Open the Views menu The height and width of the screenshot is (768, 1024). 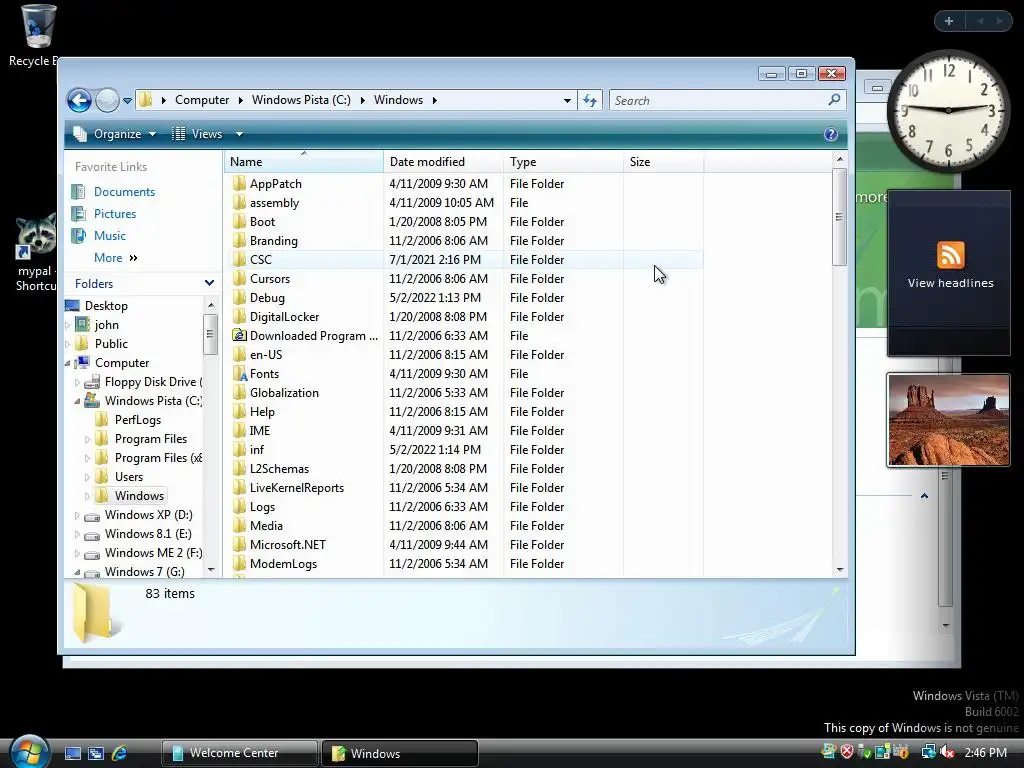pos(198,134)
